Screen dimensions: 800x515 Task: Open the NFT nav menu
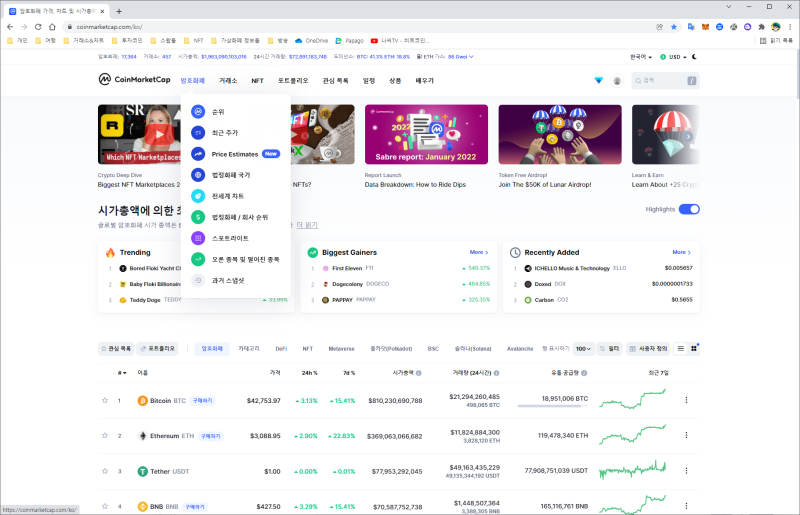[257, 81]
